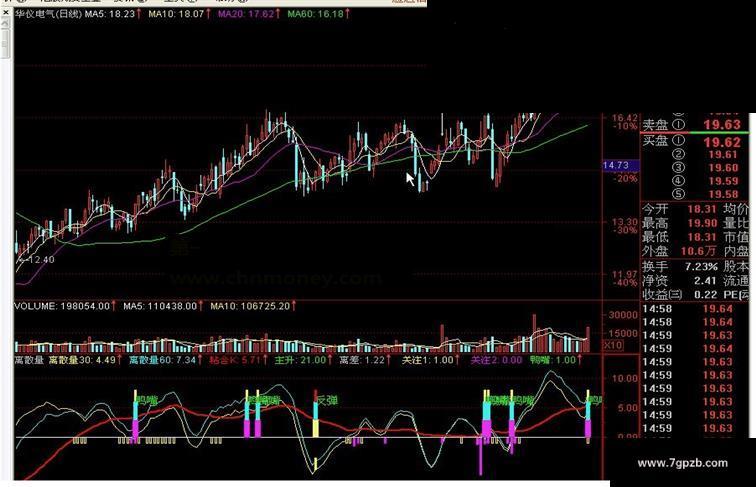Click the 5.00 indicator axis label
Image resolution: width=756 pixels, height=487 pixels.
coord(628,408)
